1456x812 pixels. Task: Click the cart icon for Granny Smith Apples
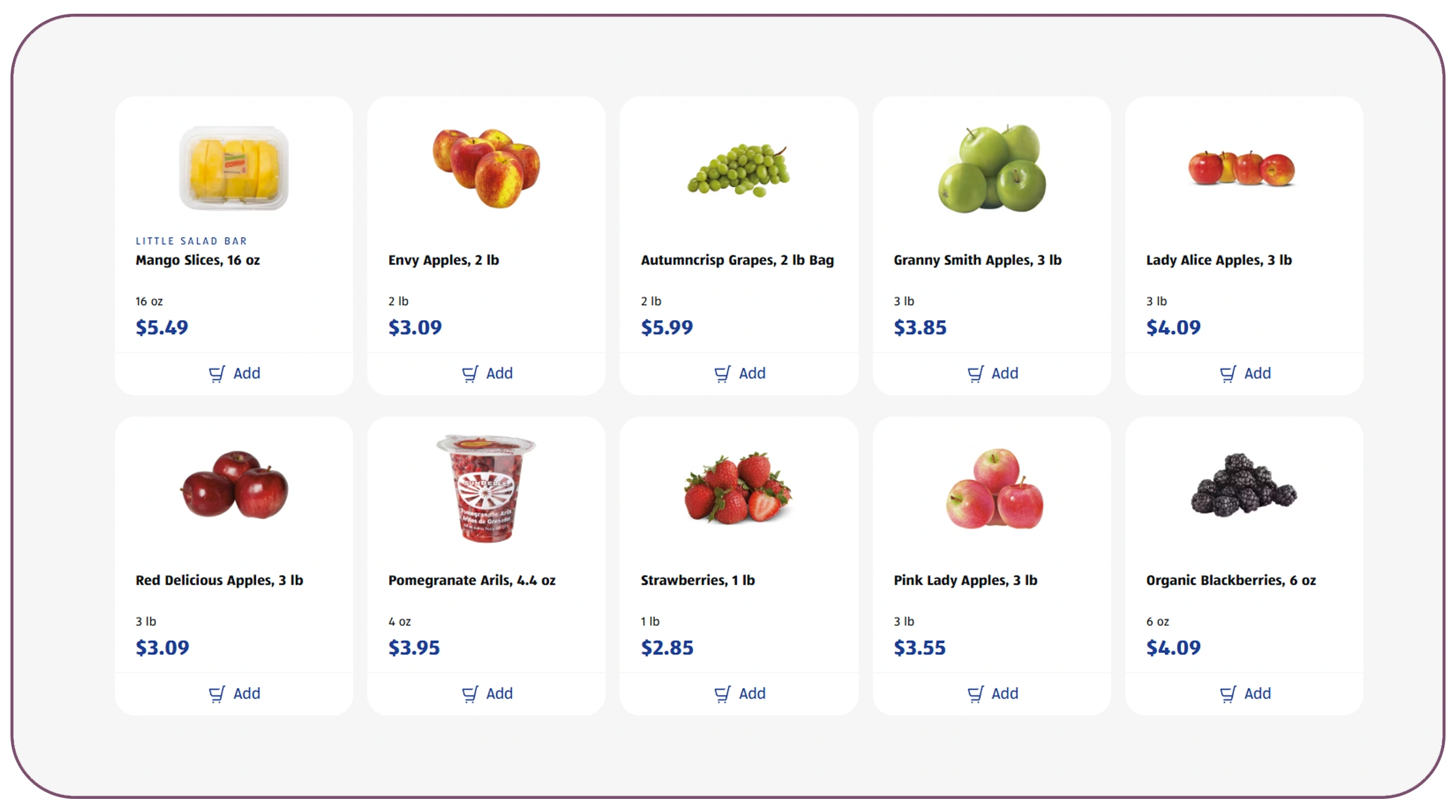coord(976,373)
